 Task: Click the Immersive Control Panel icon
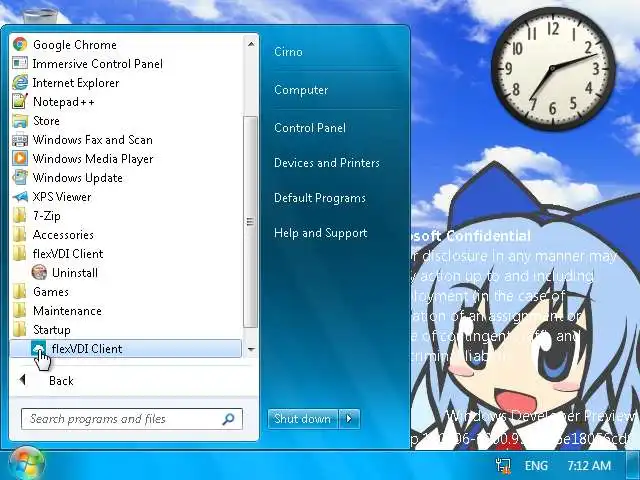click(20, 64)
